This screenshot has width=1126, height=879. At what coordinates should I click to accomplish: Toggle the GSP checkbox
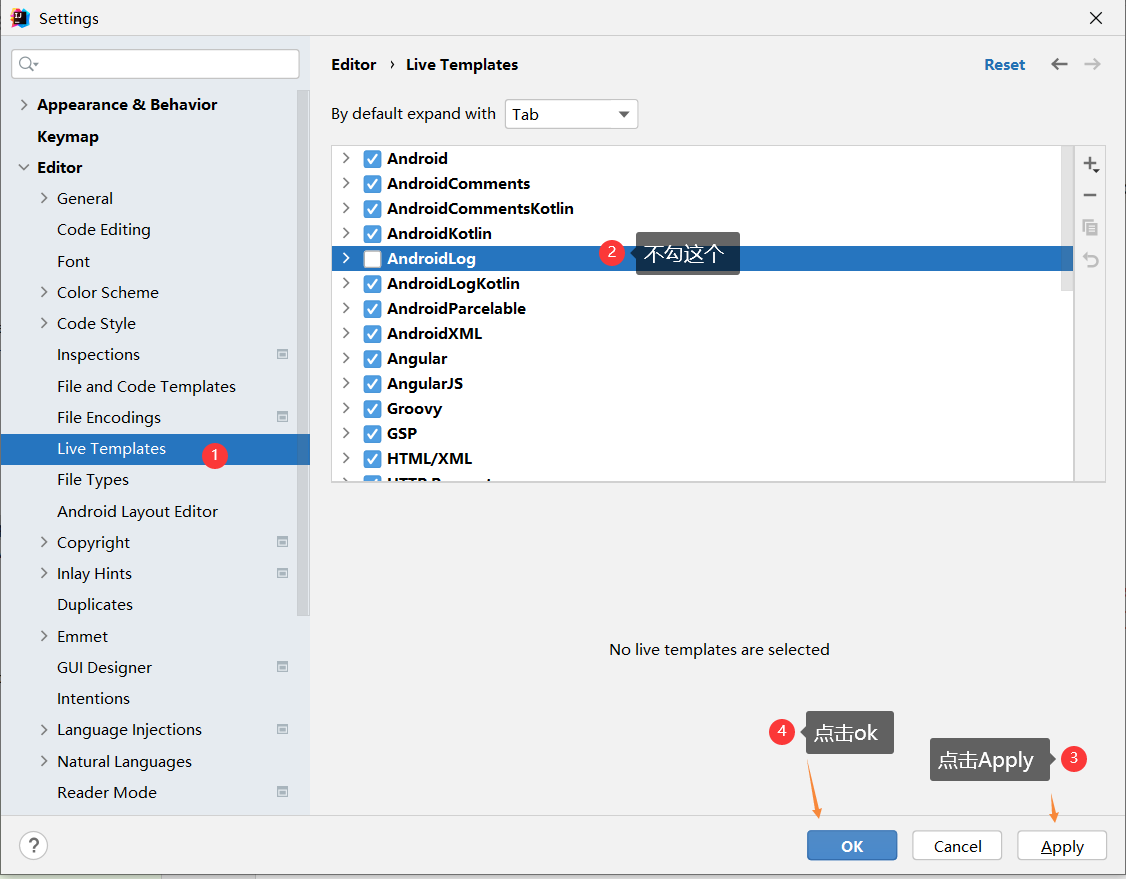click(372, 434)
